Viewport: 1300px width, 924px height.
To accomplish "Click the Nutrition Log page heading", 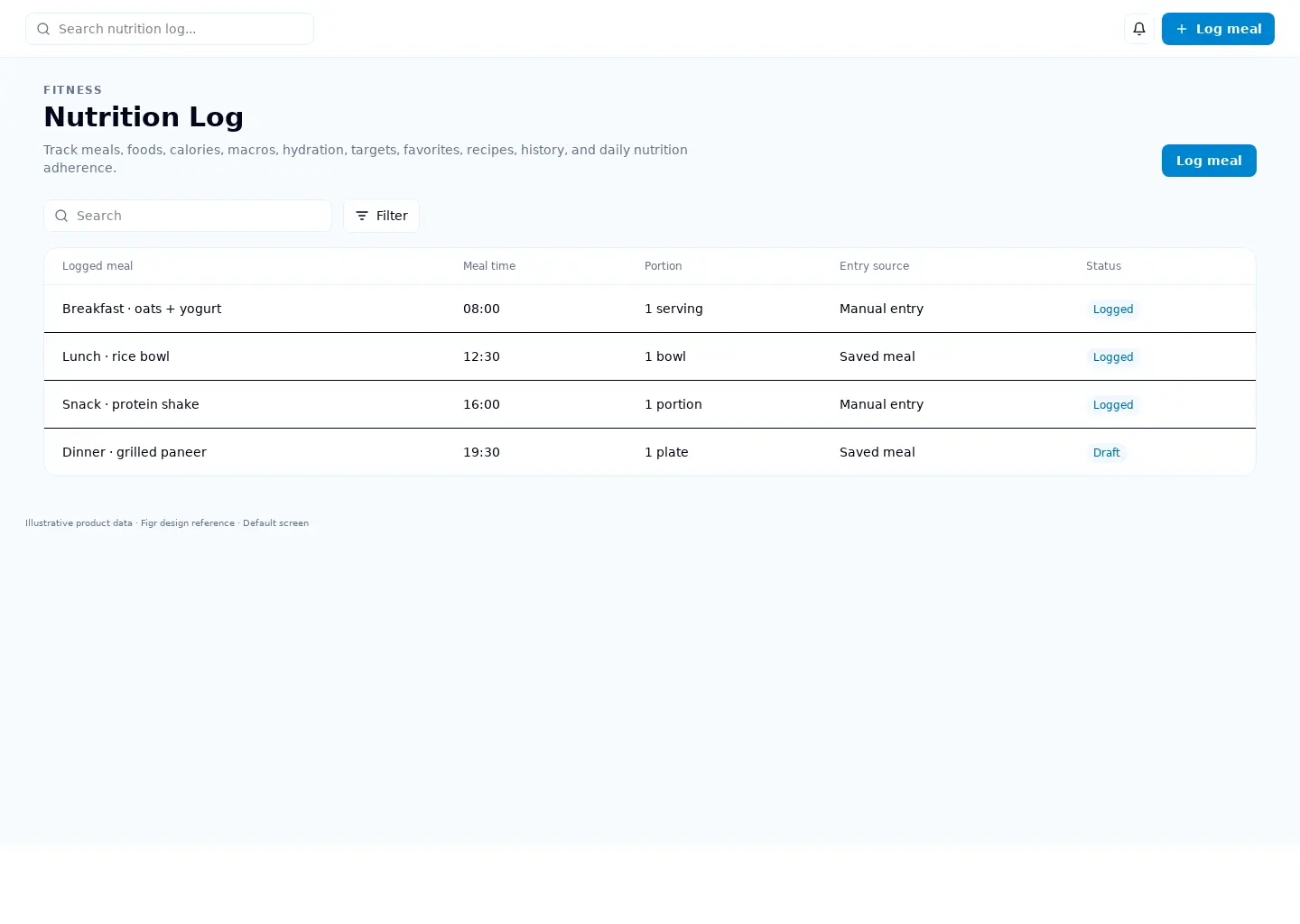I will pos(144,116).
